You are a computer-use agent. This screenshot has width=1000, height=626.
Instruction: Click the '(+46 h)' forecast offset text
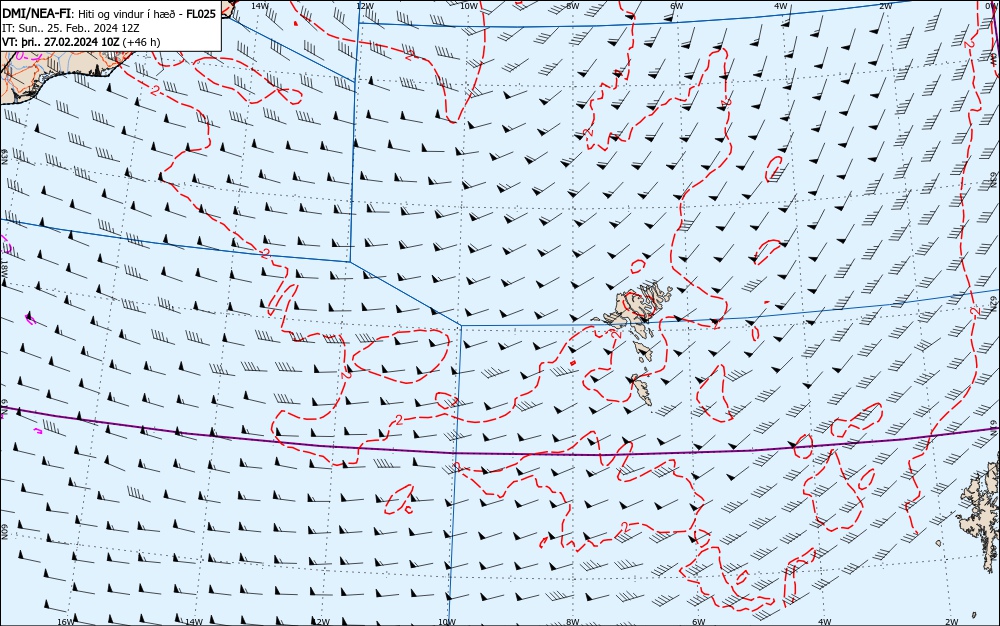click(141, 42)
